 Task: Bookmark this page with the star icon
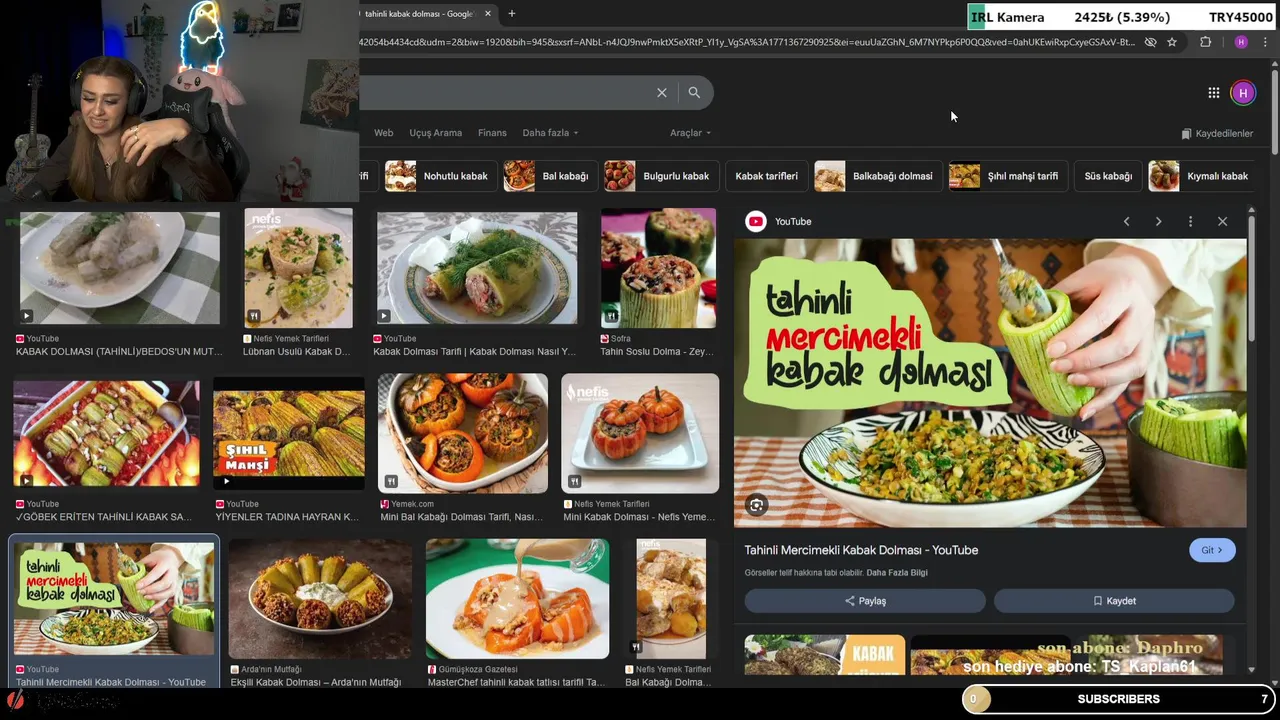tap(1172, 42)
